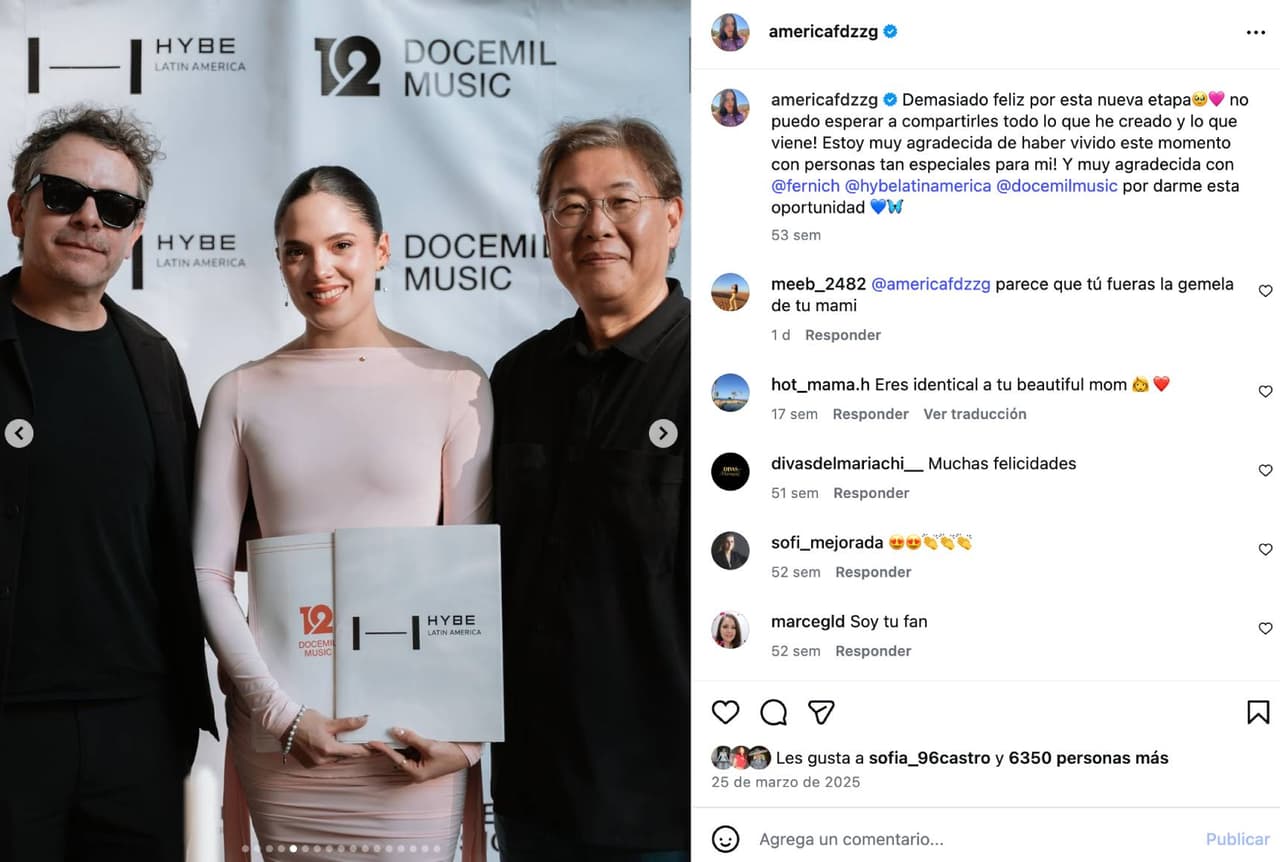Open the @hybelatinamerica mention link

point(918,186)
